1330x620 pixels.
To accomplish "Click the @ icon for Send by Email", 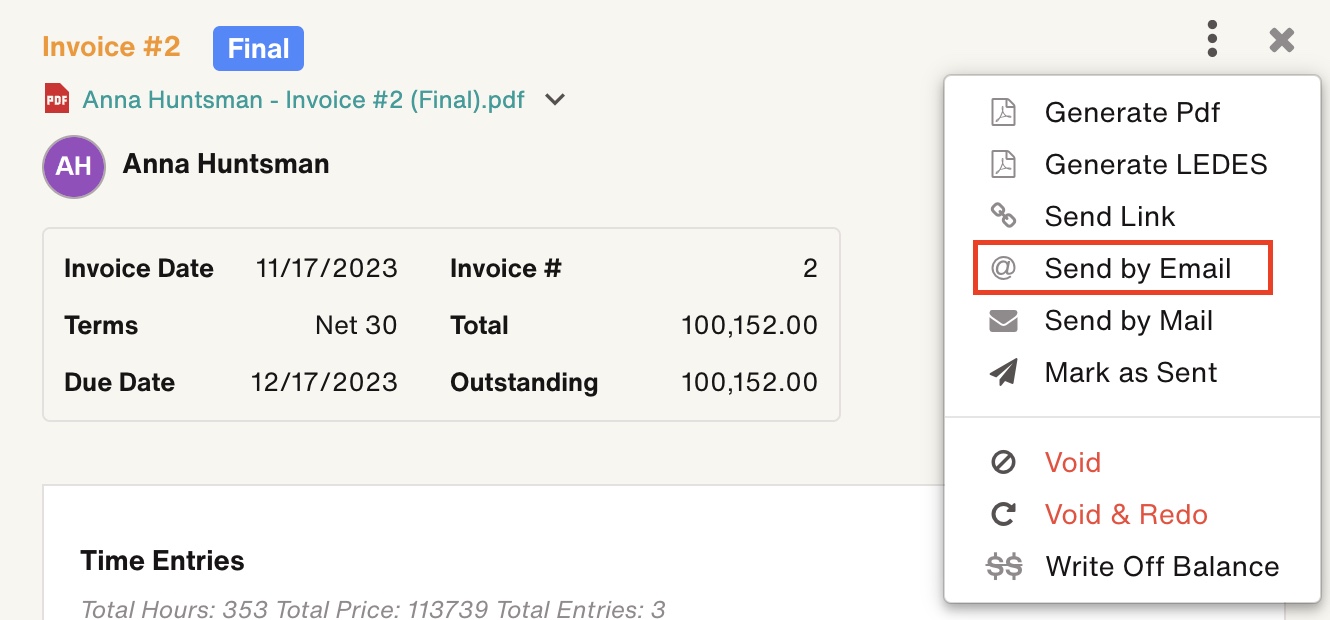I will pyautogui.click(x=1003, y=268).
